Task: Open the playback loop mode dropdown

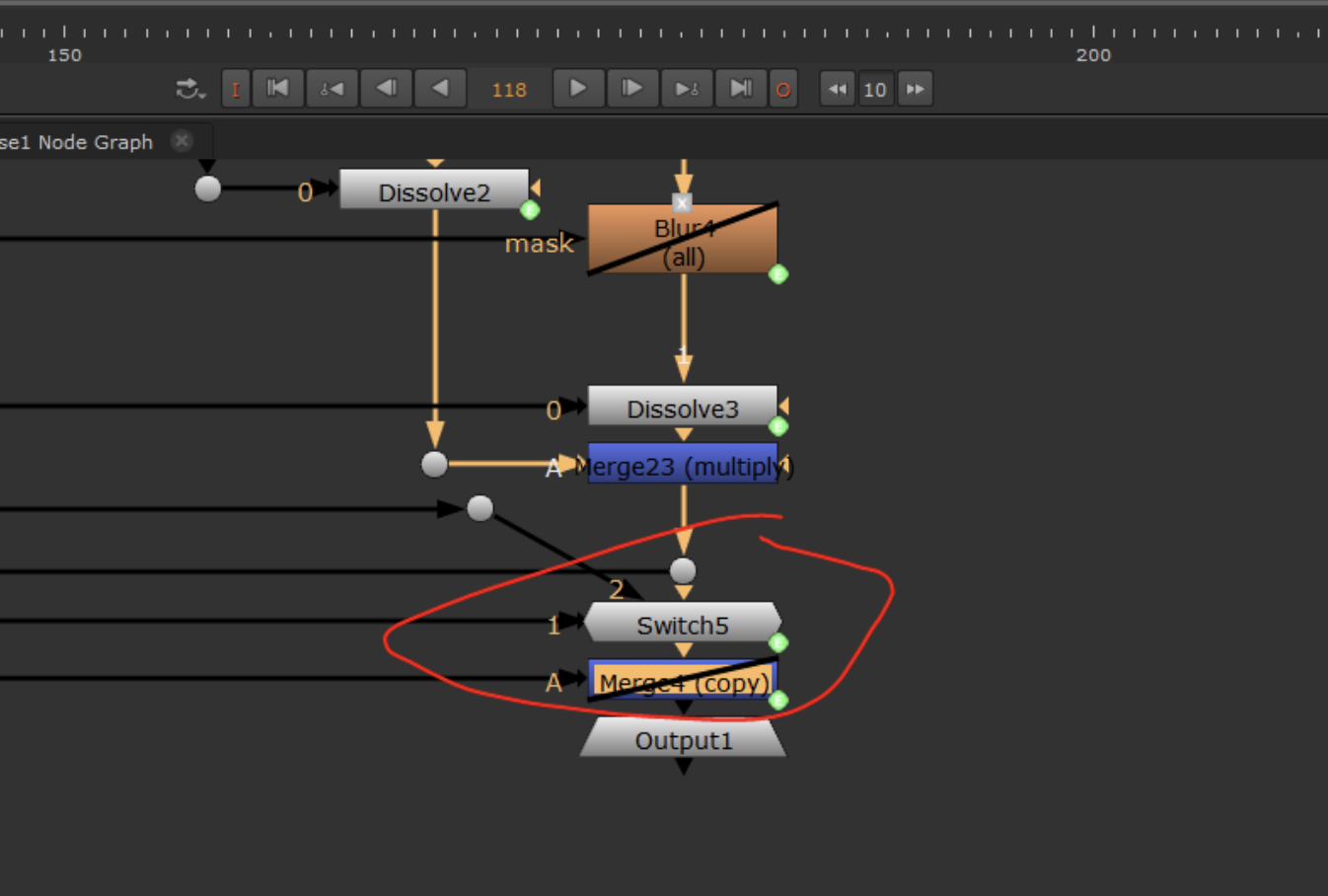Action: click(190, 90)
